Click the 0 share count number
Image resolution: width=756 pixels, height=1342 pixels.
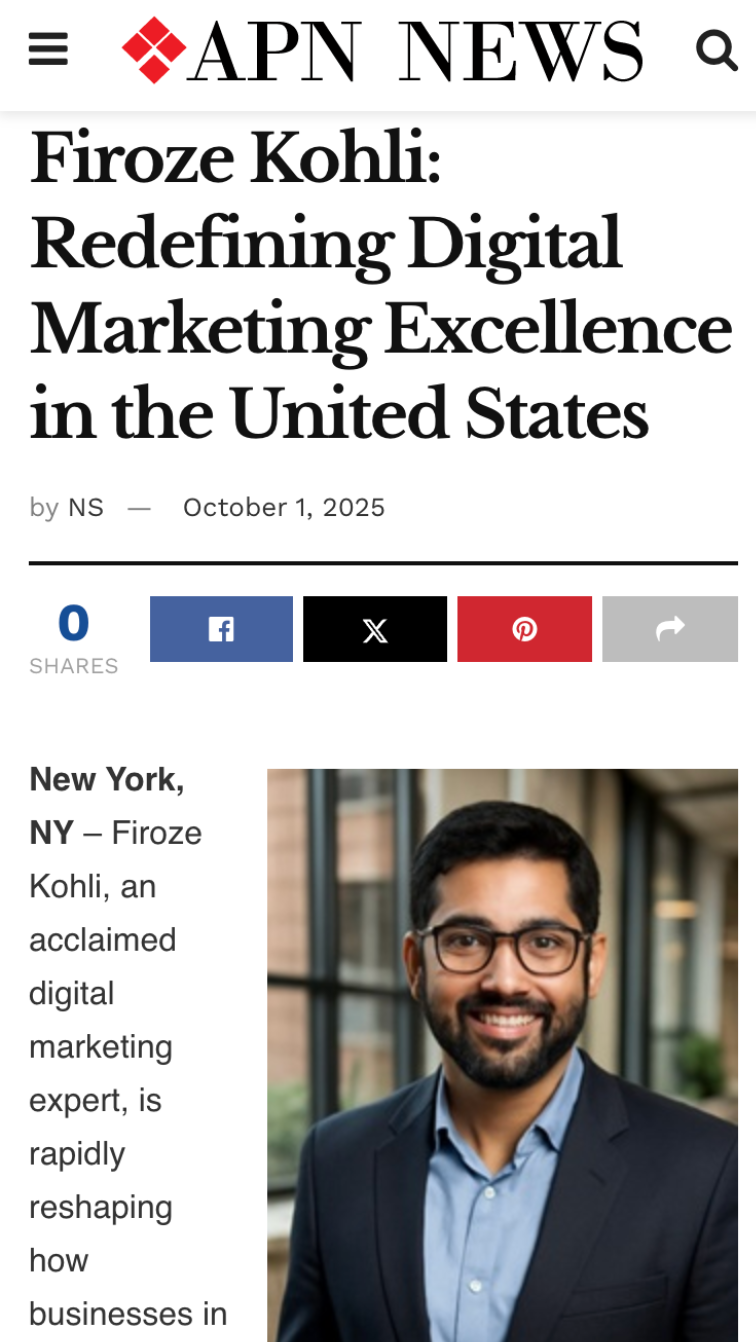(x=73, y=623)
